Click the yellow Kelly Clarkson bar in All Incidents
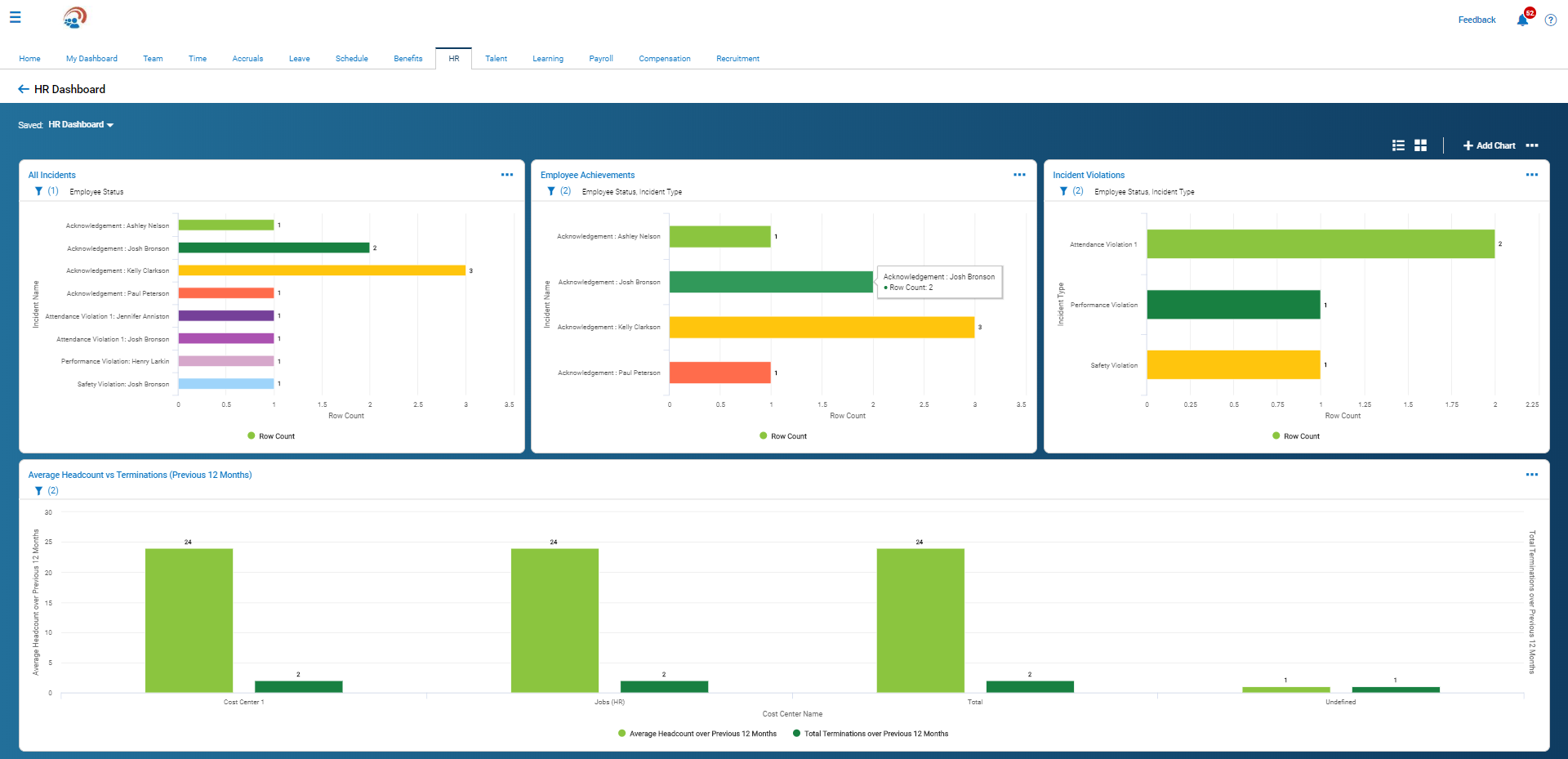 (x=322, y=270)
